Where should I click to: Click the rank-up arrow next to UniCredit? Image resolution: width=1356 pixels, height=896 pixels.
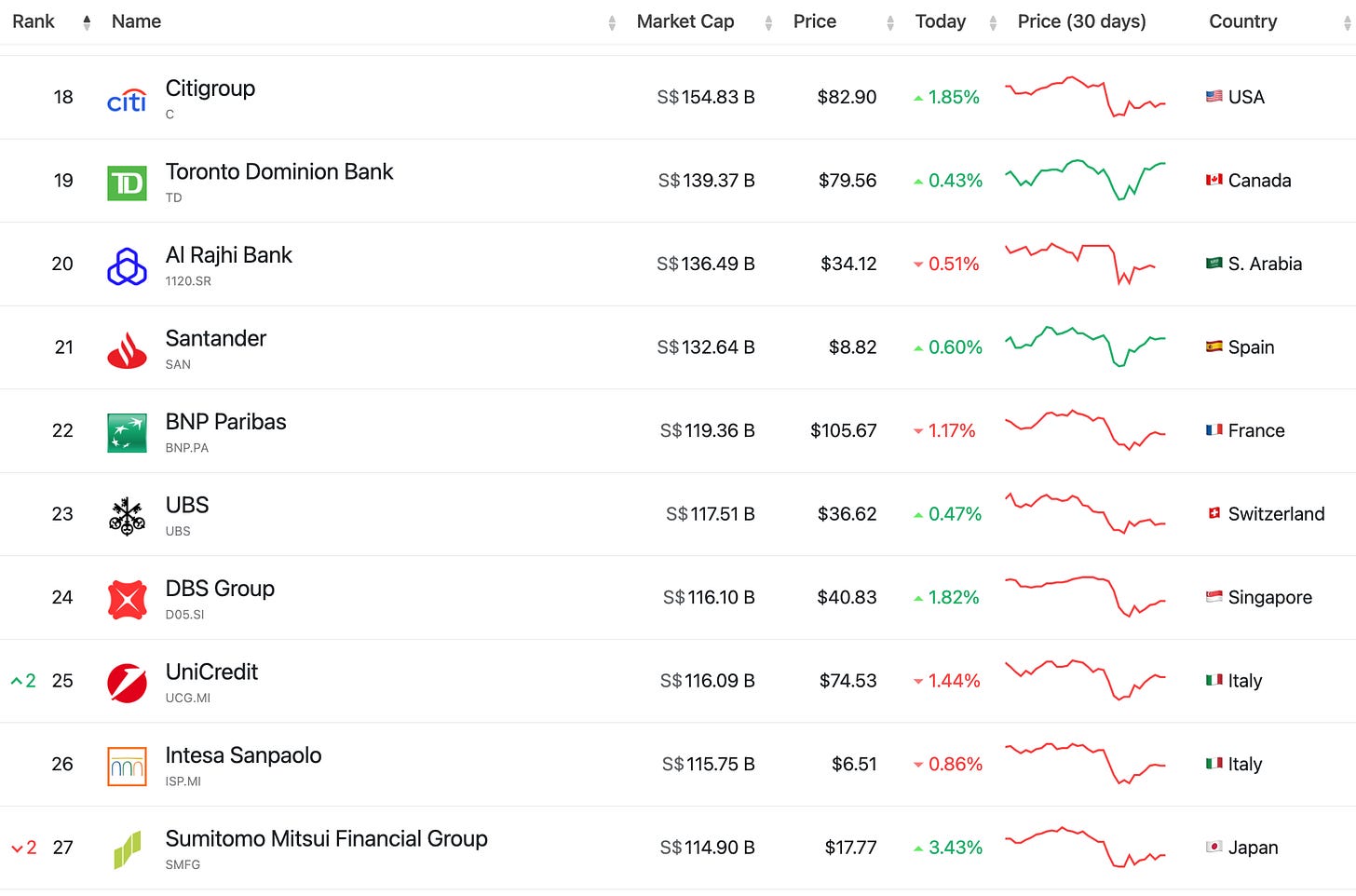click(x=16, y=681)
